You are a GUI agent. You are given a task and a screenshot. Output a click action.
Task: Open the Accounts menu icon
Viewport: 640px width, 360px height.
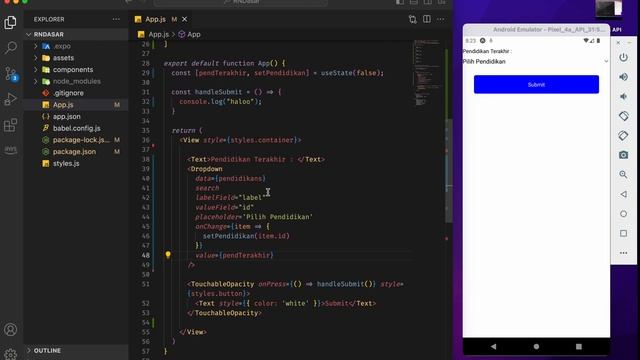click(x=11, y=329)
